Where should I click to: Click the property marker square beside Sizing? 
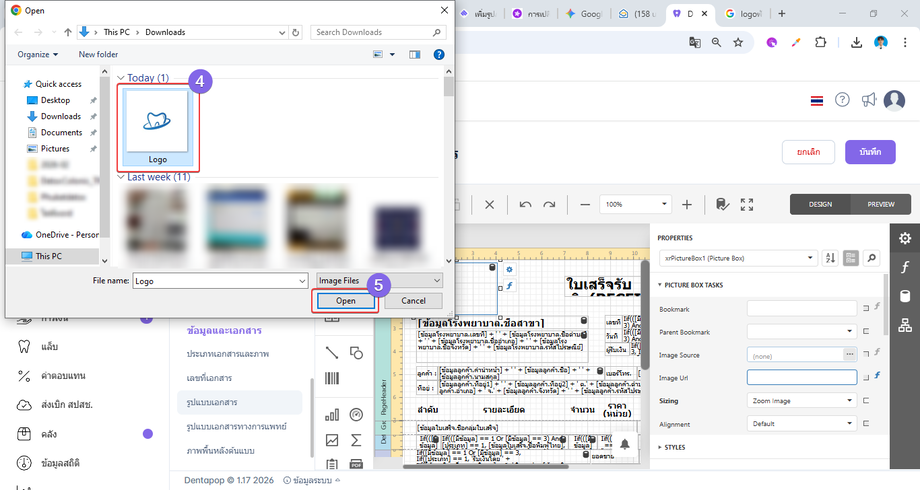866,400
